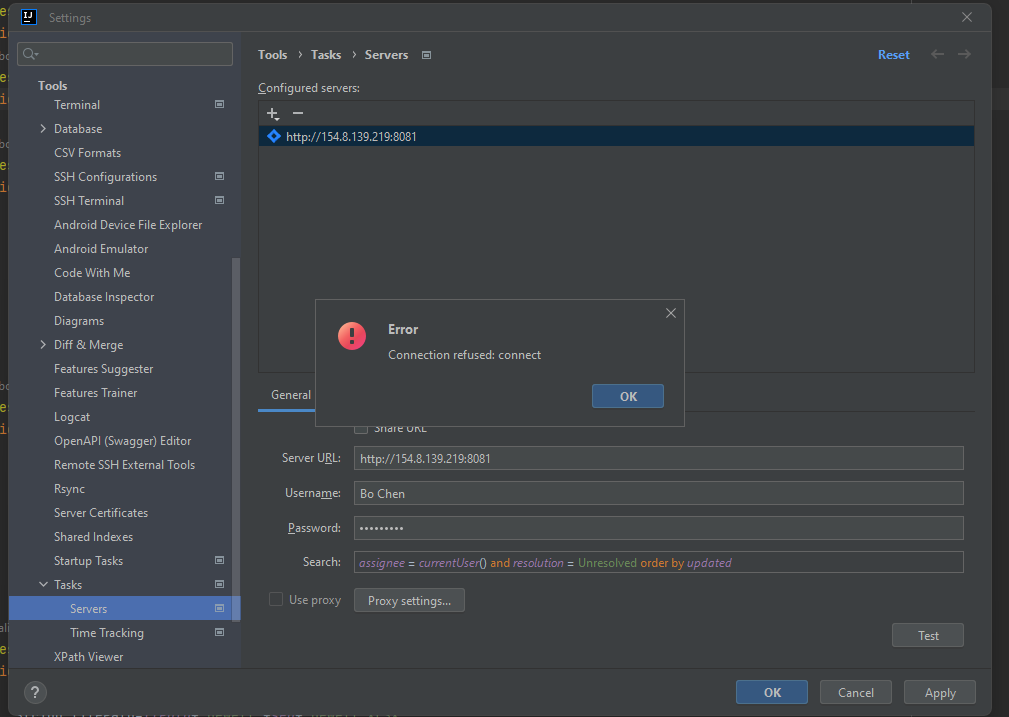This screenshot has width=1009, height=717.
Task: Open help with the question mark button
Action: (x=35, y=693)
